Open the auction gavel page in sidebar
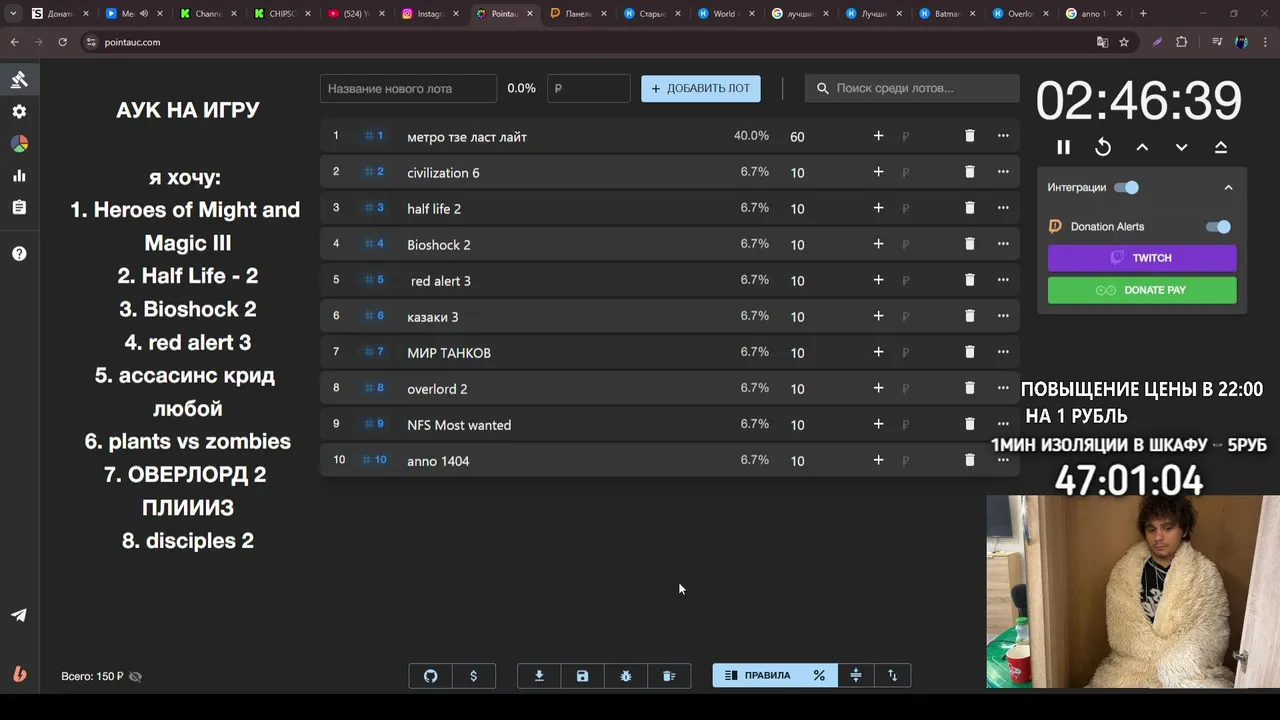Screen dimensions: 1280x720 click(19, 80)
